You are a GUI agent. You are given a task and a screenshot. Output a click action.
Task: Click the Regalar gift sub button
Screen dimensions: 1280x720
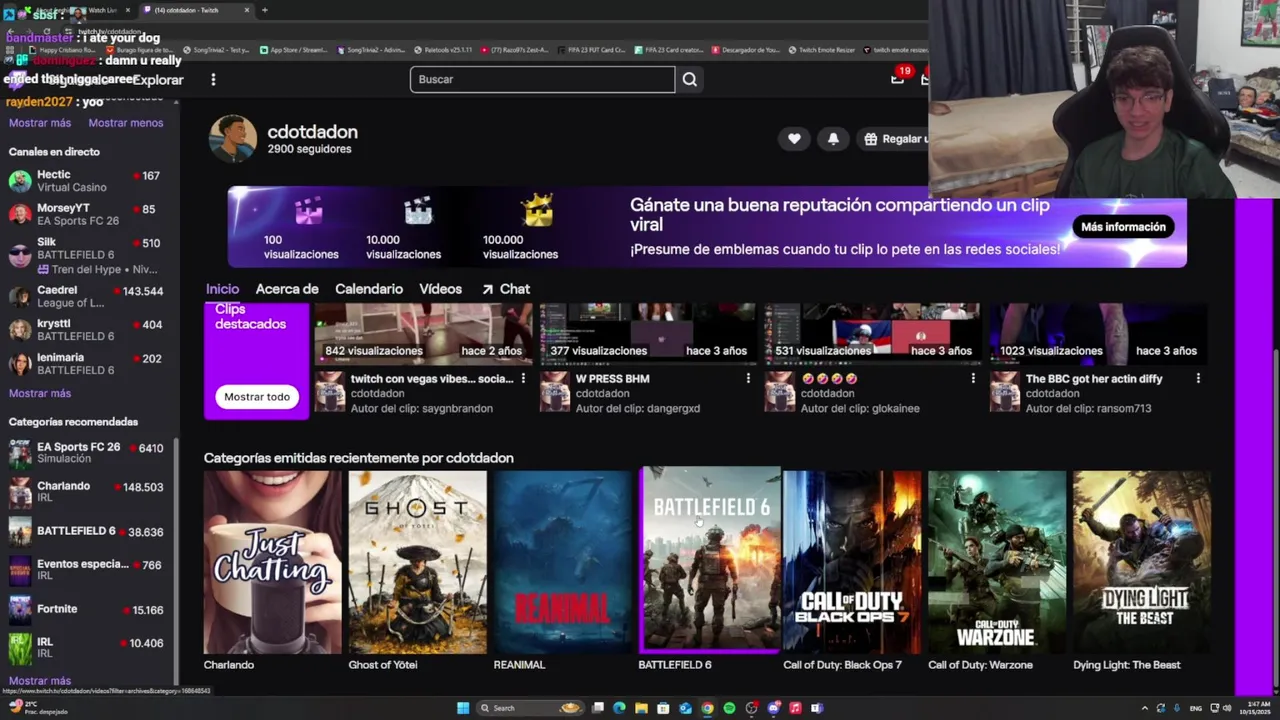(x=895, y=139)
